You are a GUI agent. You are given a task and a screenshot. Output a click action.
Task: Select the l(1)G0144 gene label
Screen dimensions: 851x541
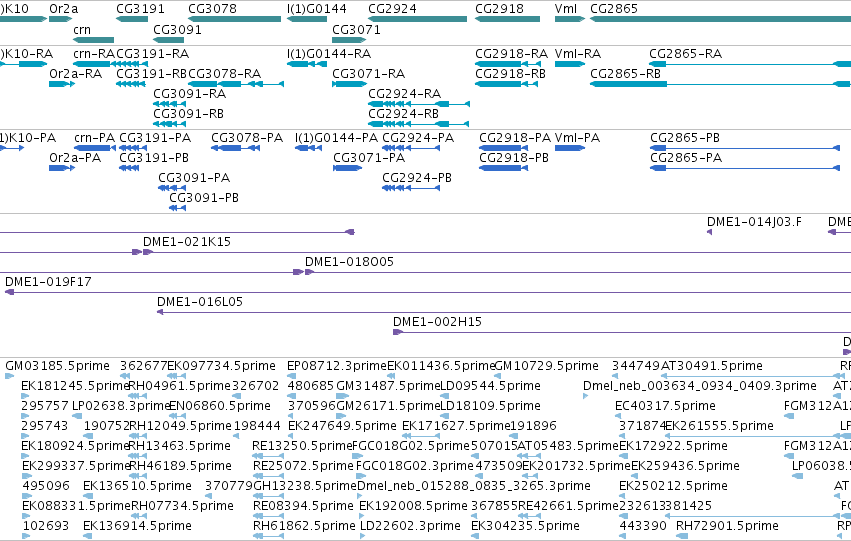coord(316,9)
